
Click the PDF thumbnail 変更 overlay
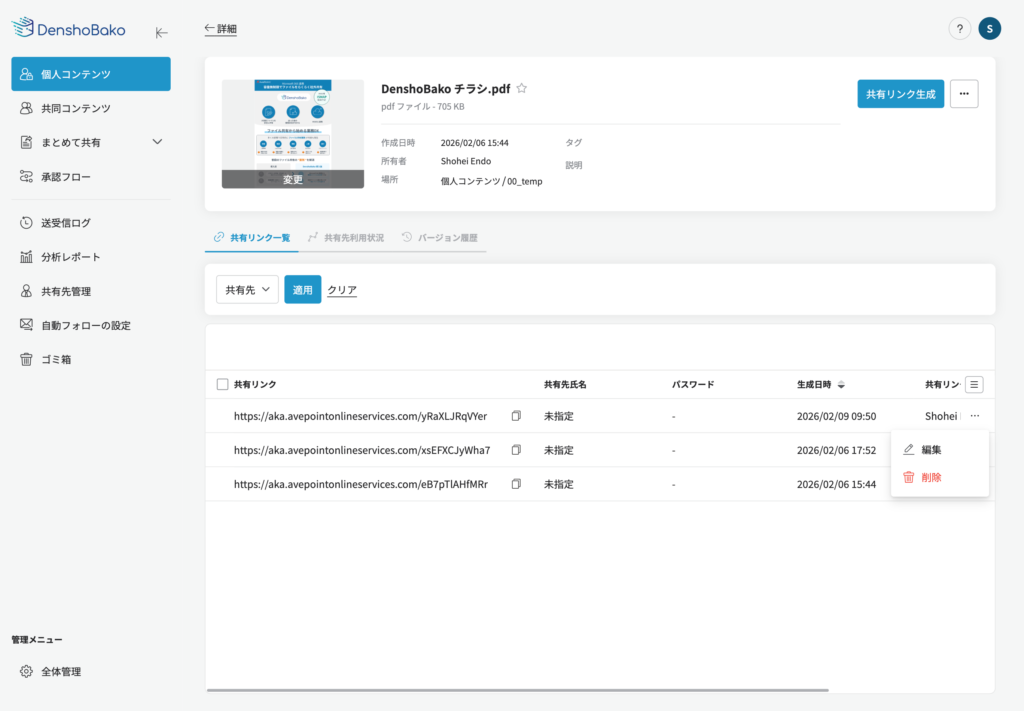293,179
